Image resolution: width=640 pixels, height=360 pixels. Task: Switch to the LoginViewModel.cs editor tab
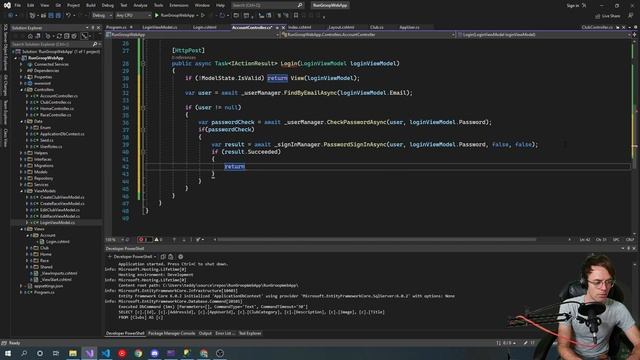(x=160, y=27)
